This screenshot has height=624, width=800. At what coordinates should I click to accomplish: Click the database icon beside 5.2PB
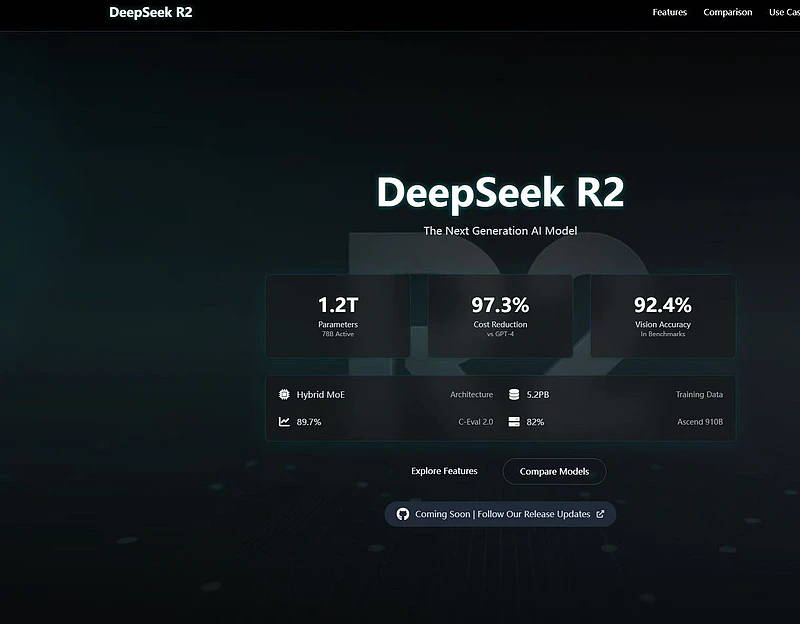[x=514, y=394]
